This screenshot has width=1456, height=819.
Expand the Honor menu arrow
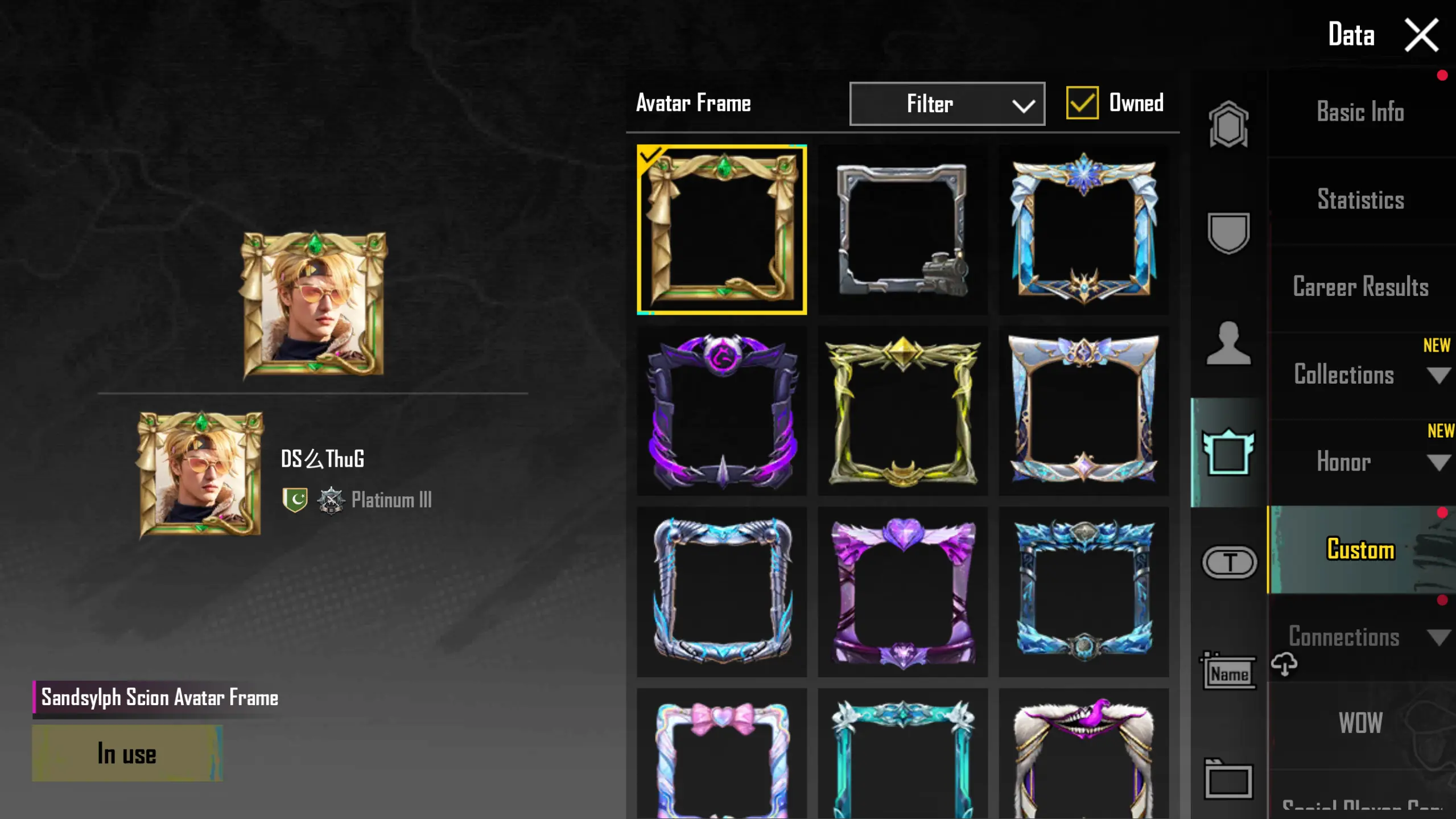[1439, 462]
